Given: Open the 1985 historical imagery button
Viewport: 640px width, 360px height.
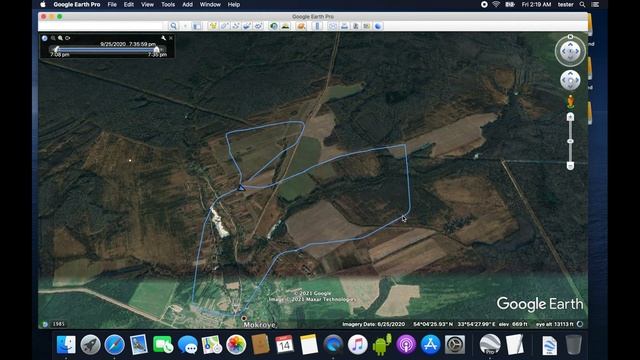Looking at the screenshot, I should (x=58, y=324).
